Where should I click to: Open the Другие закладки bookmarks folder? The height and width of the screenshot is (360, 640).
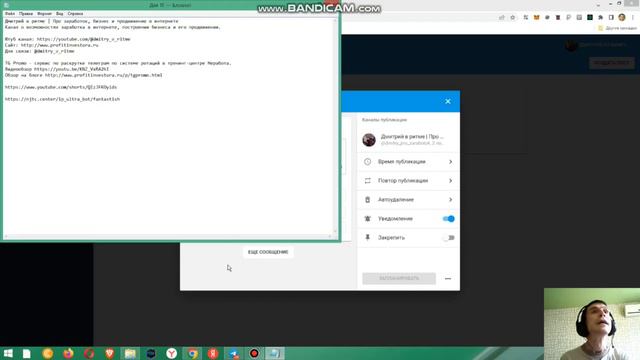point(618,28)
